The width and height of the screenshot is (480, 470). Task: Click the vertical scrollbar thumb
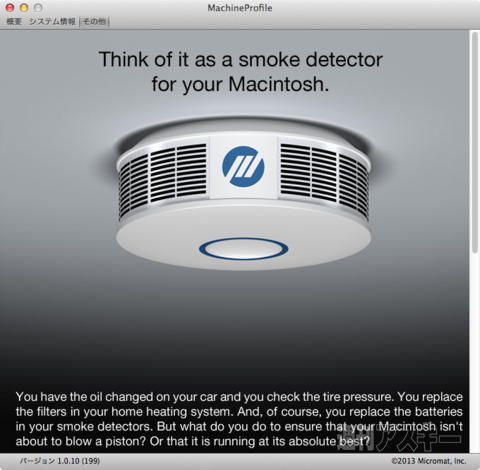click(475, 143)
